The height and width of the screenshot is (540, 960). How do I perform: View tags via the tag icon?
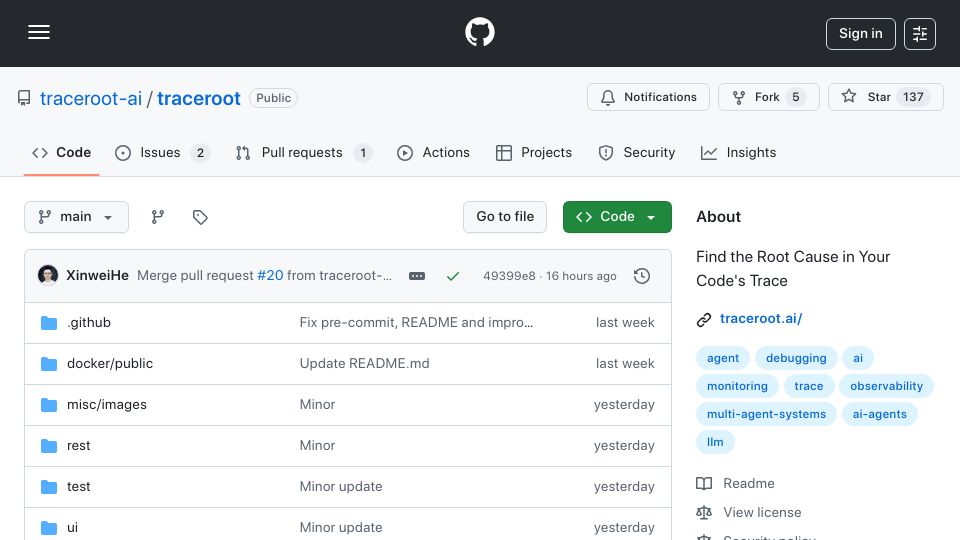[200, 217]
